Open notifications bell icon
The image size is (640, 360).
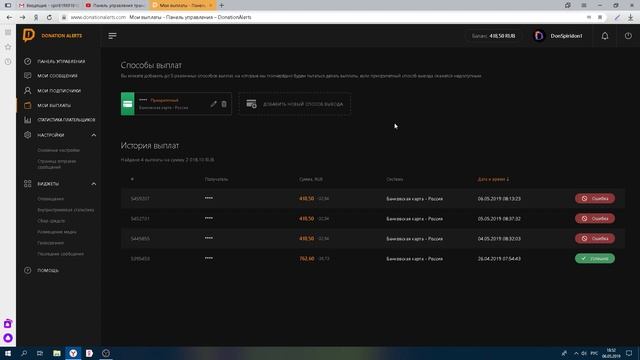(604, 36)
